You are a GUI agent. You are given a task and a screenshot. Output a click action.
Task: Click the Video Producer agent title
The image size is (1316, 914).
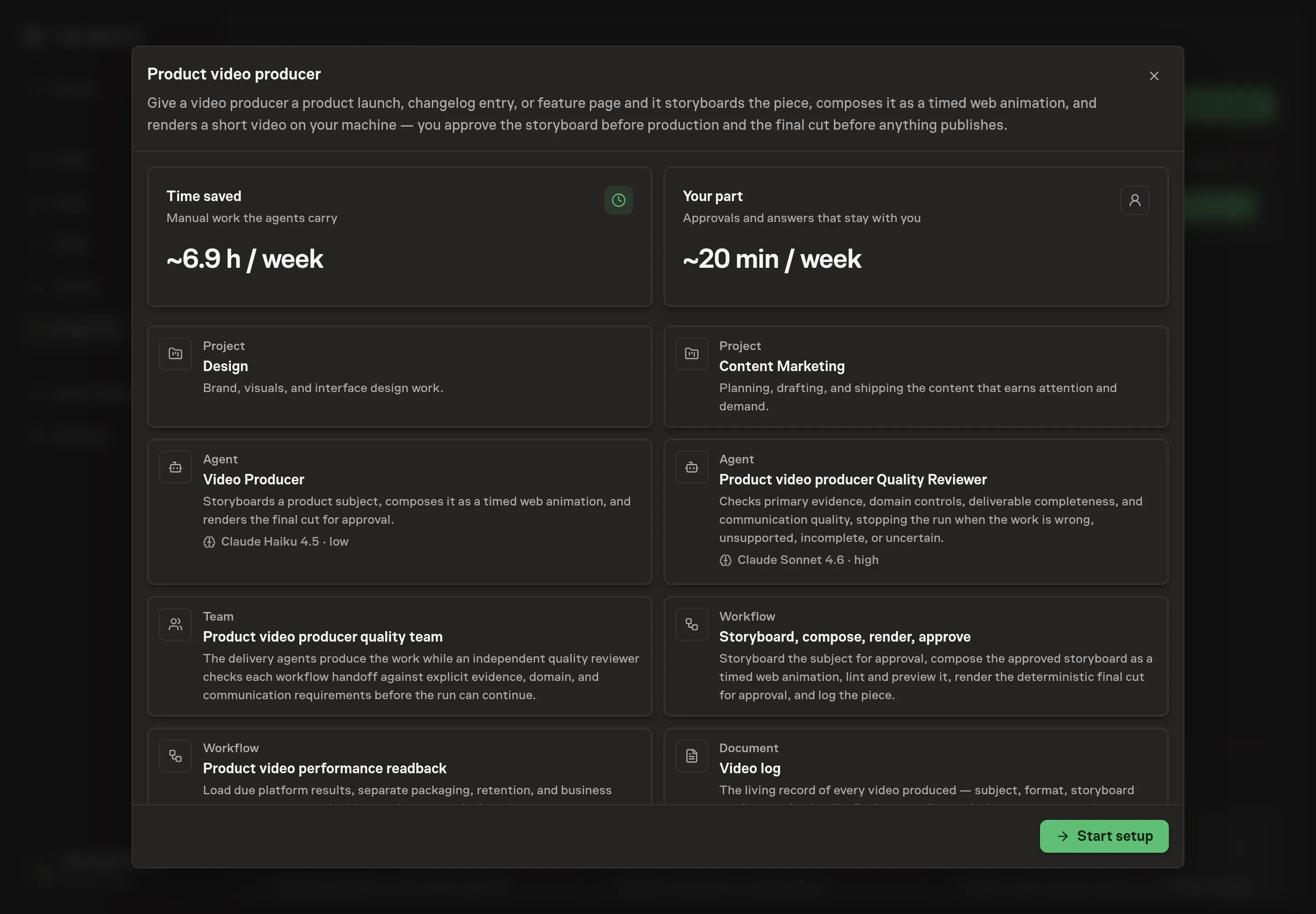point(254,480)
